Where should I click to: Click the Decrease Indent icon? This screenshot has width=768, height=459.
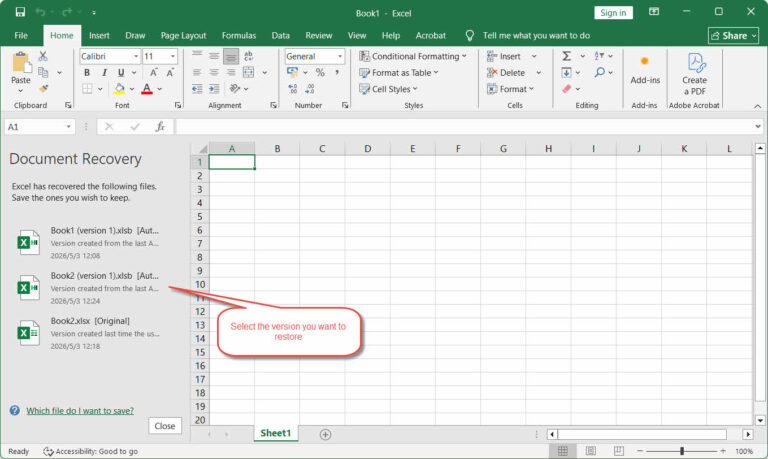point(197,89)
